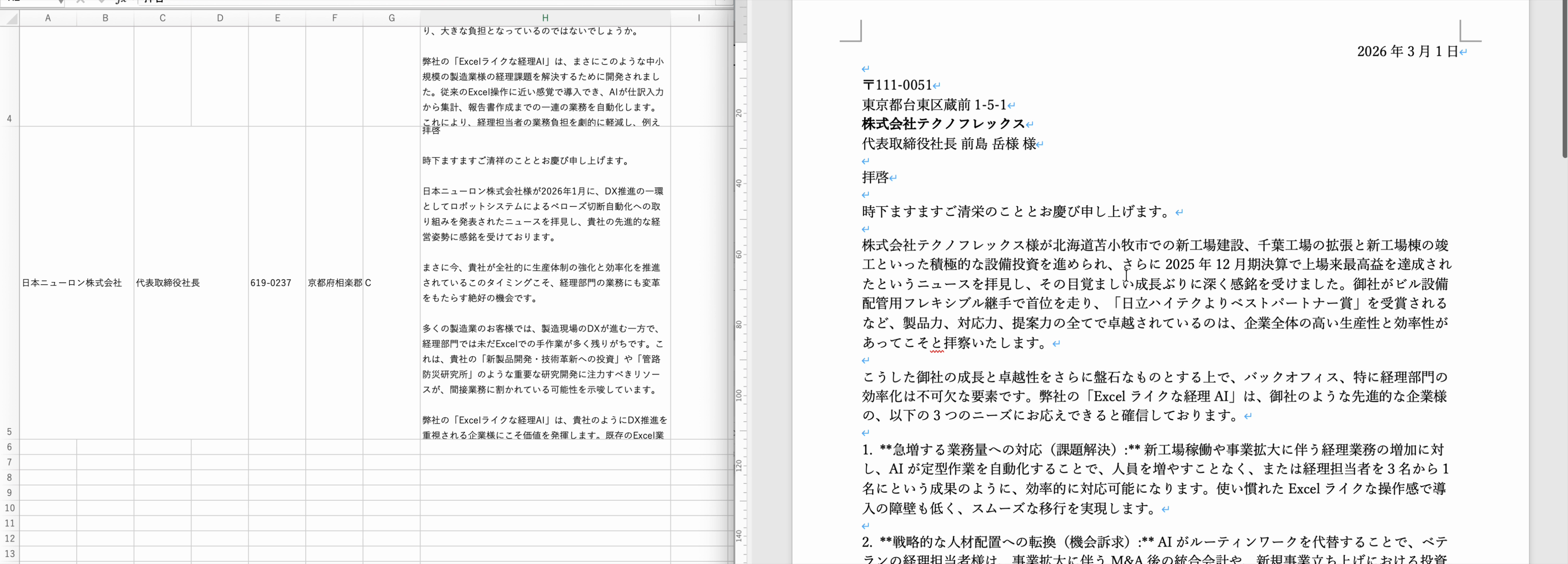This screenshot has width=1568, height=564.
Task: Select column E header
Action: click(277, 18)
